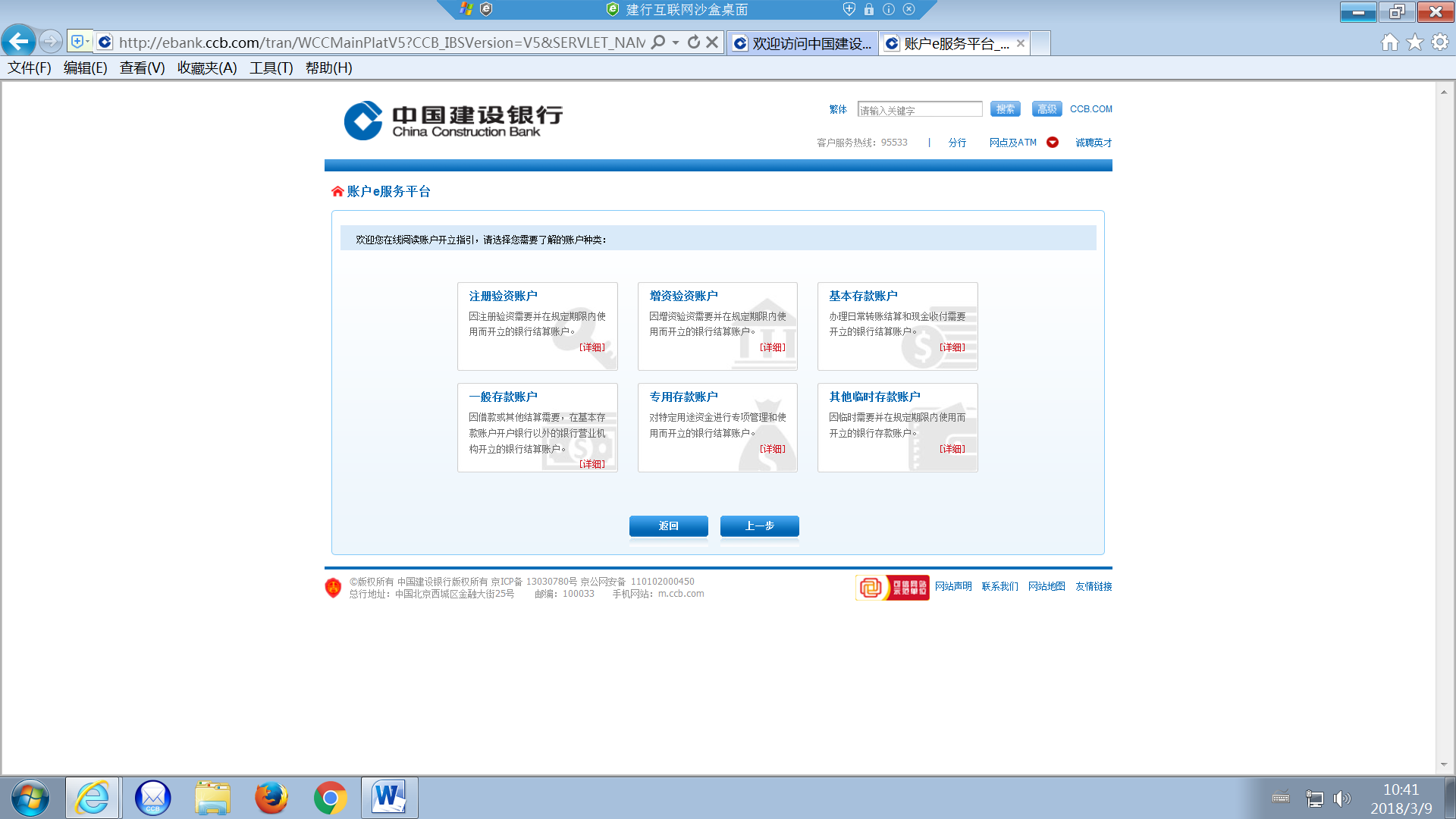1456x819 pixels.
Task: Open the browser home icon
Action: click(x=1389, y=42)
